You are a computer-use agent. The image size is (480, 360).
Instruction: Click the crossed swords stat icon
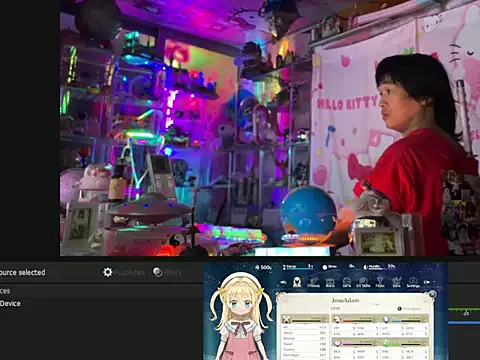click(x=286, y=319)
